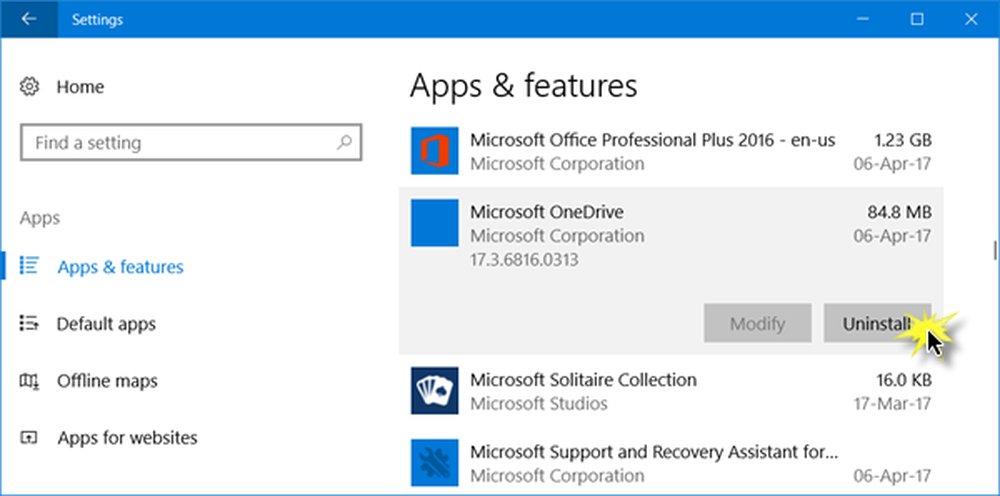Minimize the Settings window
Viewport: 1000px width, 496px height.
863,19
